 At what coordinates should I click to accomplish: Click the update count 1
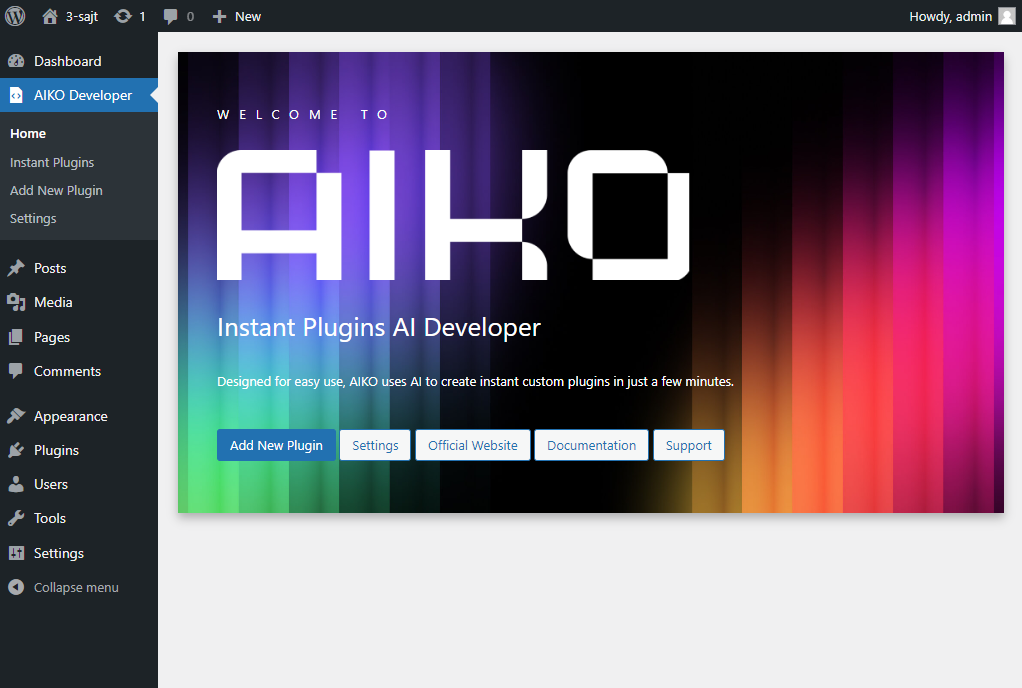142,16
